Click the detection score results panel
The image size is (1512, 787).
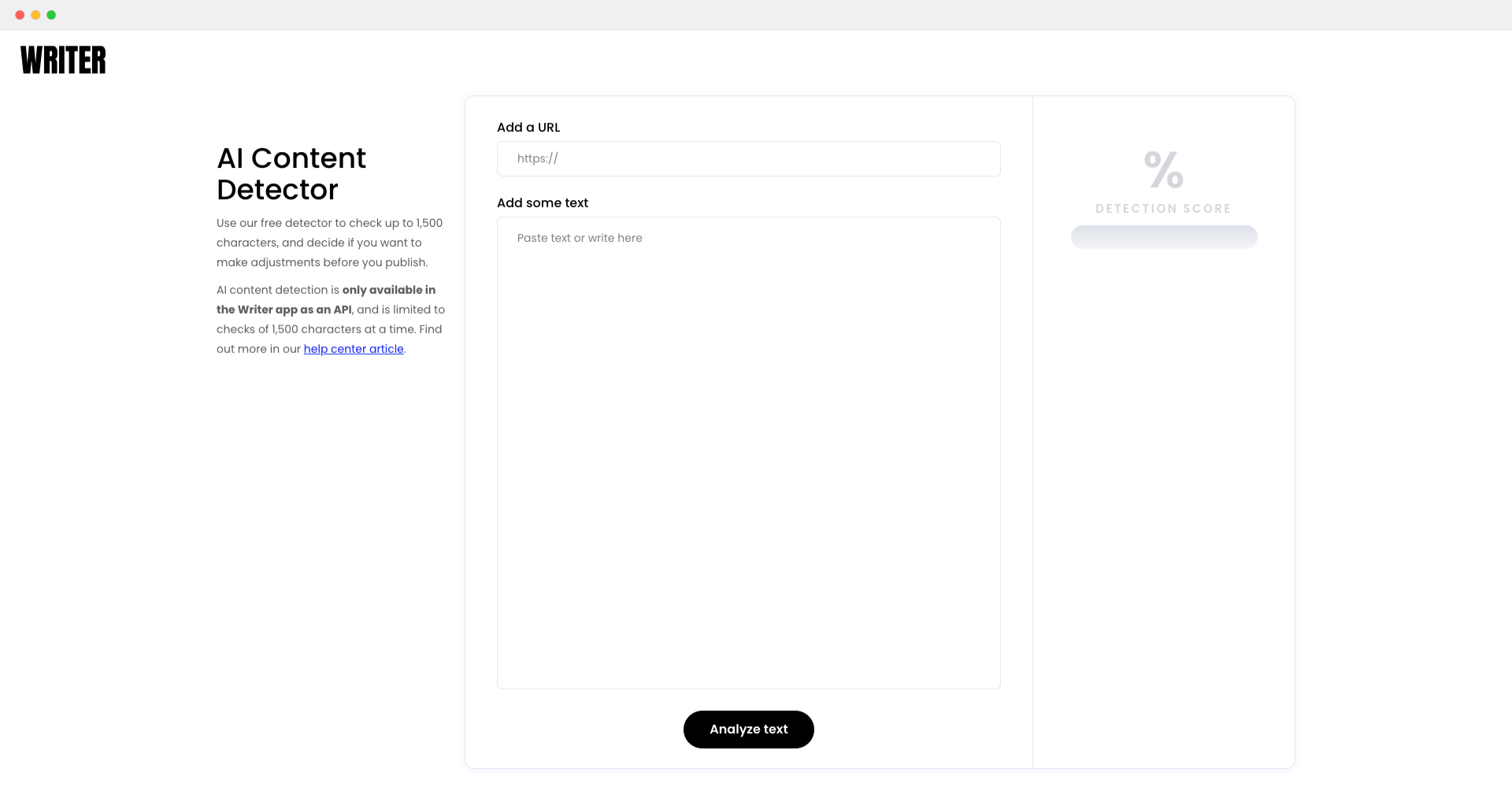[x=1163, y=433]
